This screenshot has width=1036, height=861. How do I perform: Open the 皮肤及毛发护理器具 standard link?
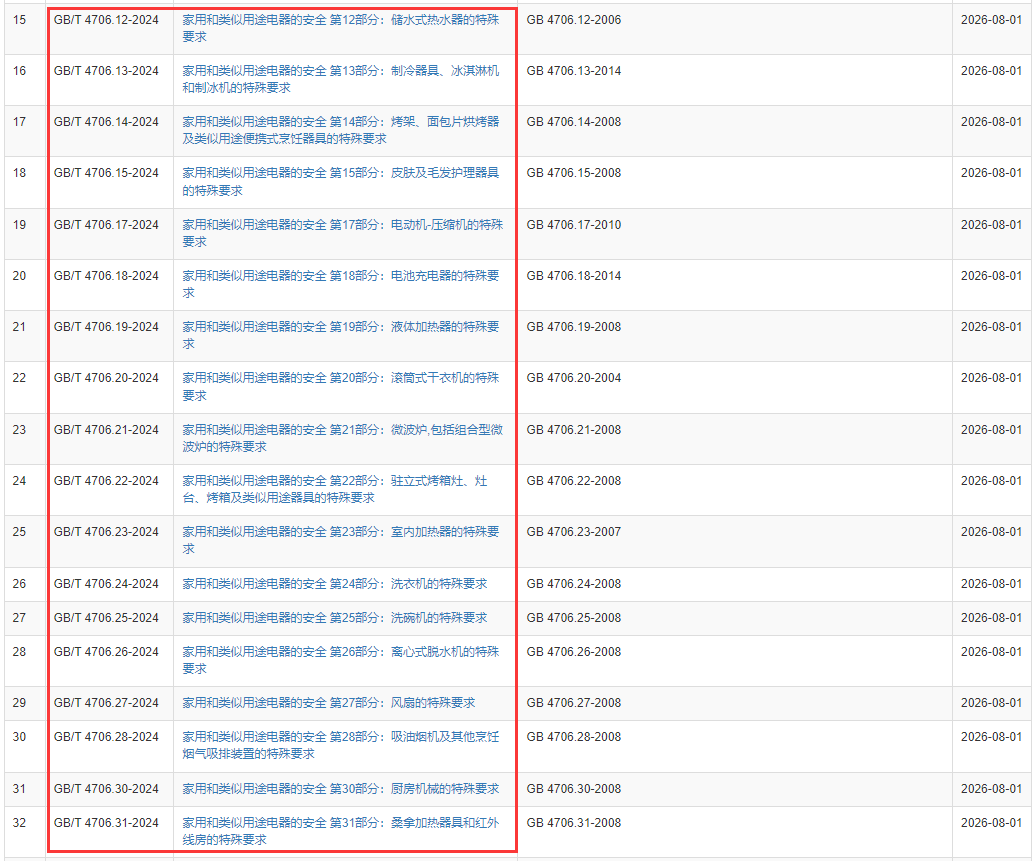[x=340, y=173]
